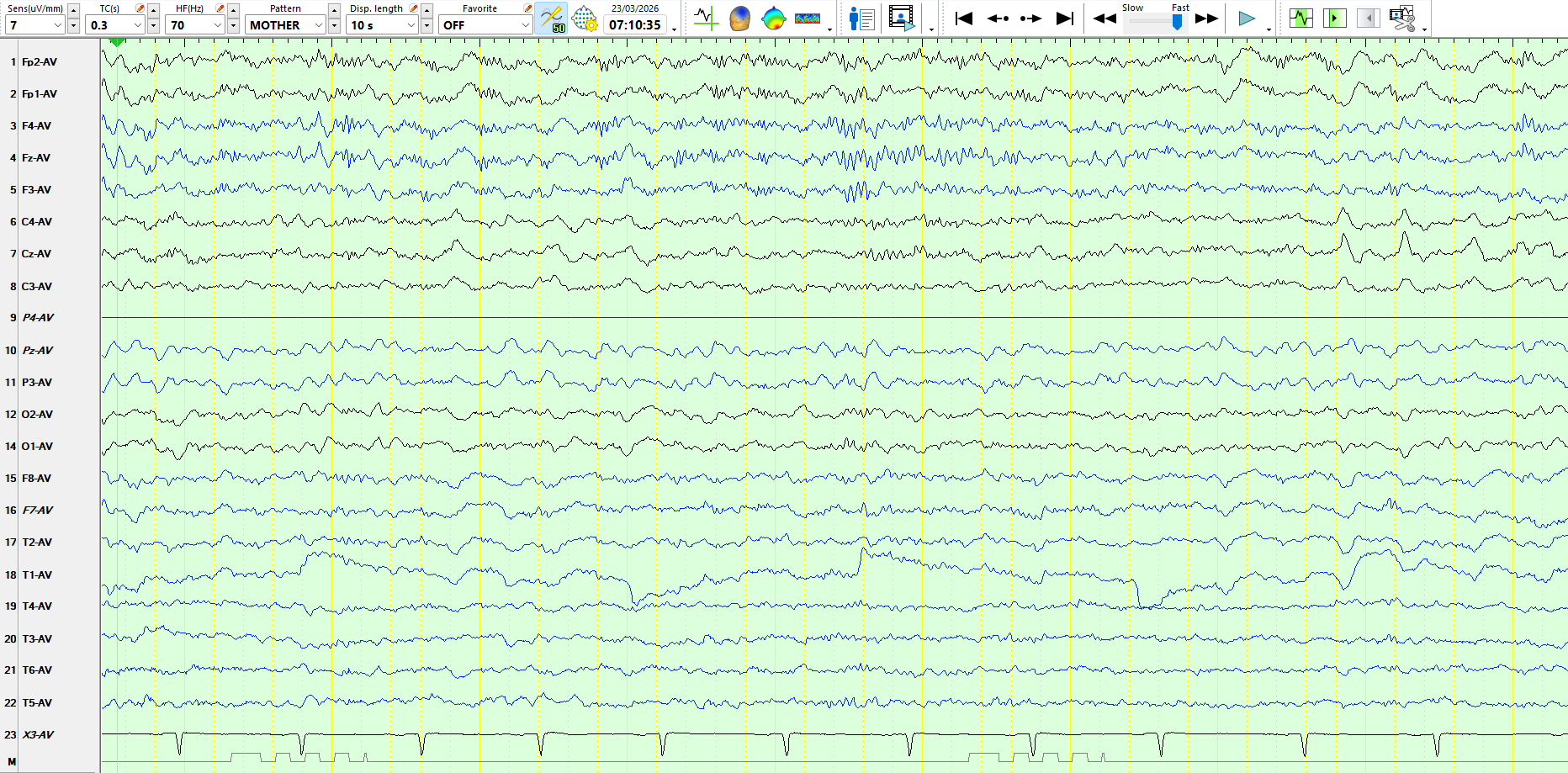Select the T1-AV channel label

click(x=37, y=575)
